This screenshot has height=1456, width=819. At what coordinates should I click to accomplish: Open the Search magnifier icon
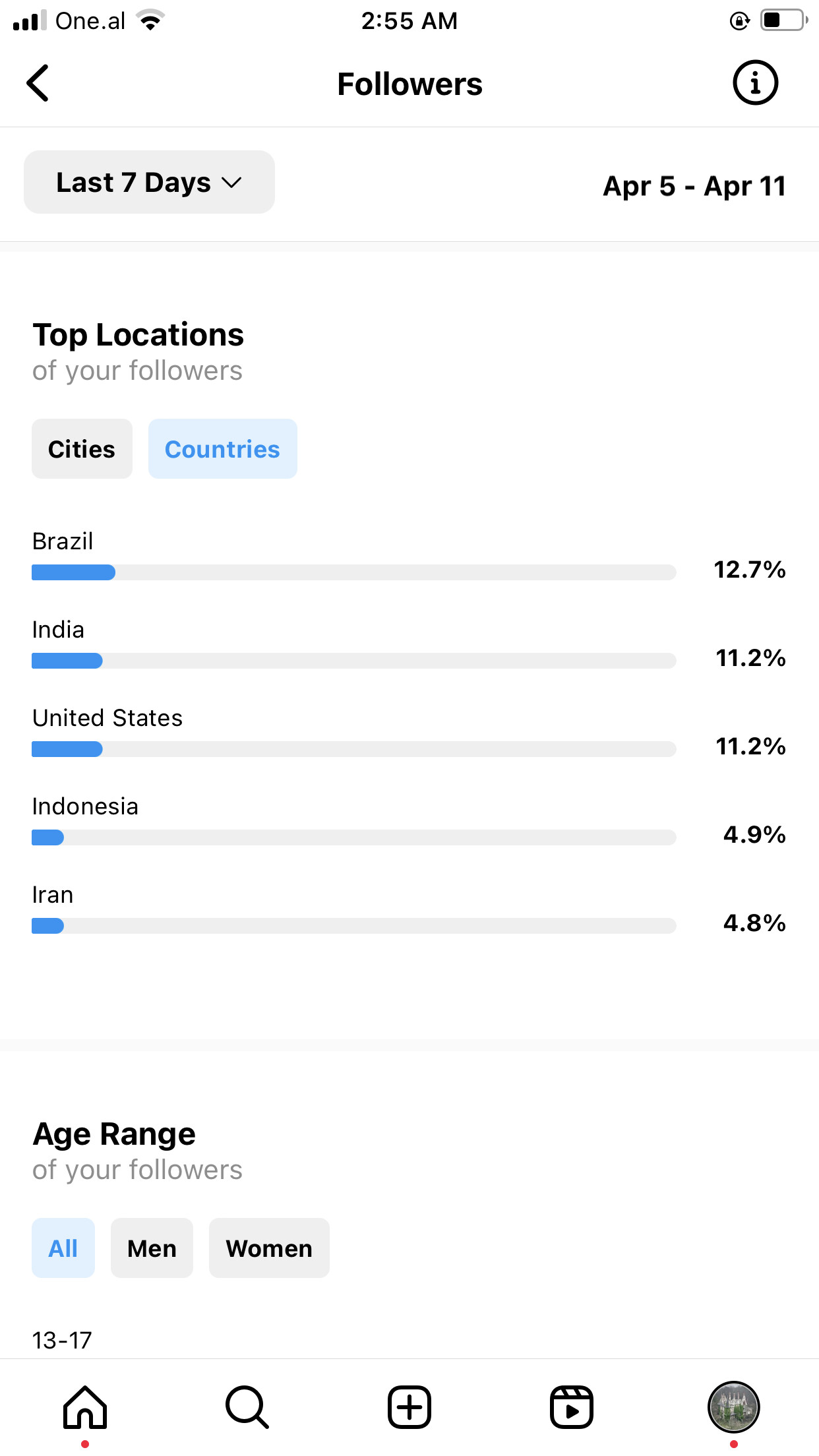tap(247, 1407)
